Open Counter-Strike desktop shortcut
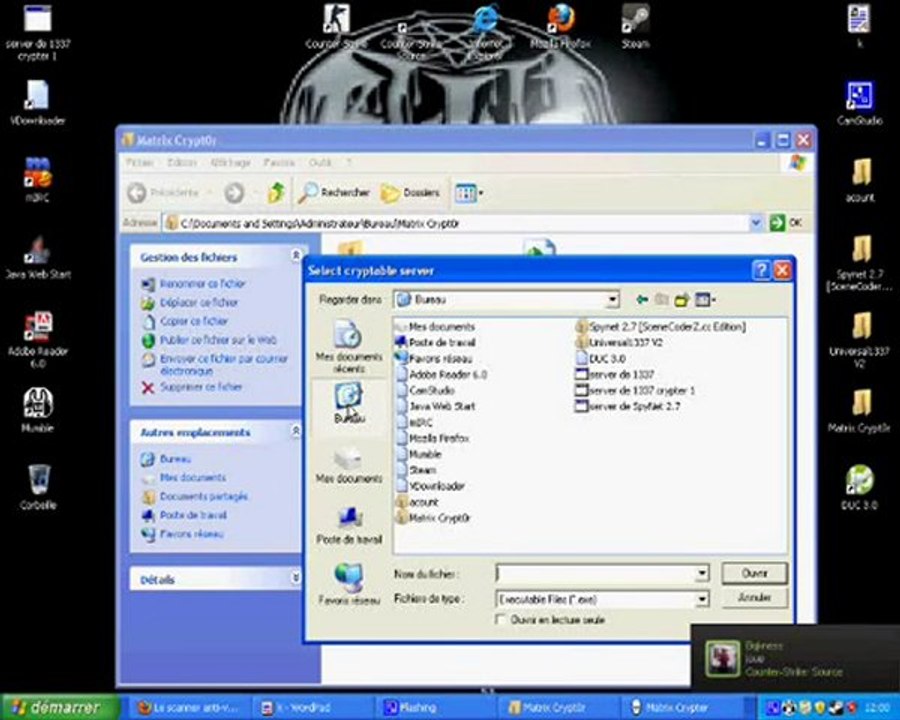Screen dimensions: 900x720 (336, 26)
